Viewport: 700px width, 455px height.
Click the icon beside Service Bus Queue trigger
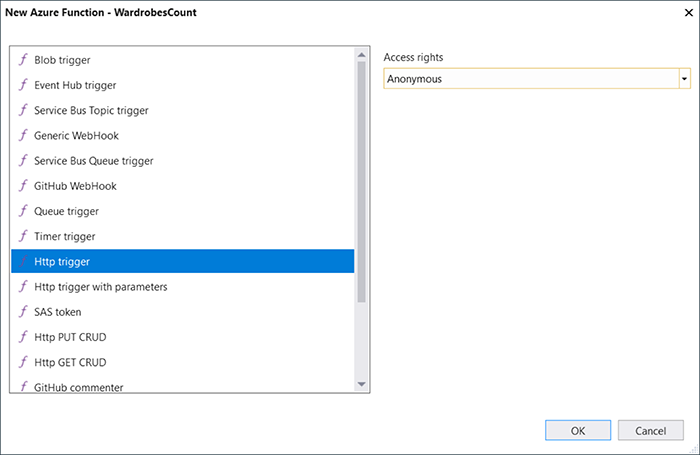pos(23,160)
